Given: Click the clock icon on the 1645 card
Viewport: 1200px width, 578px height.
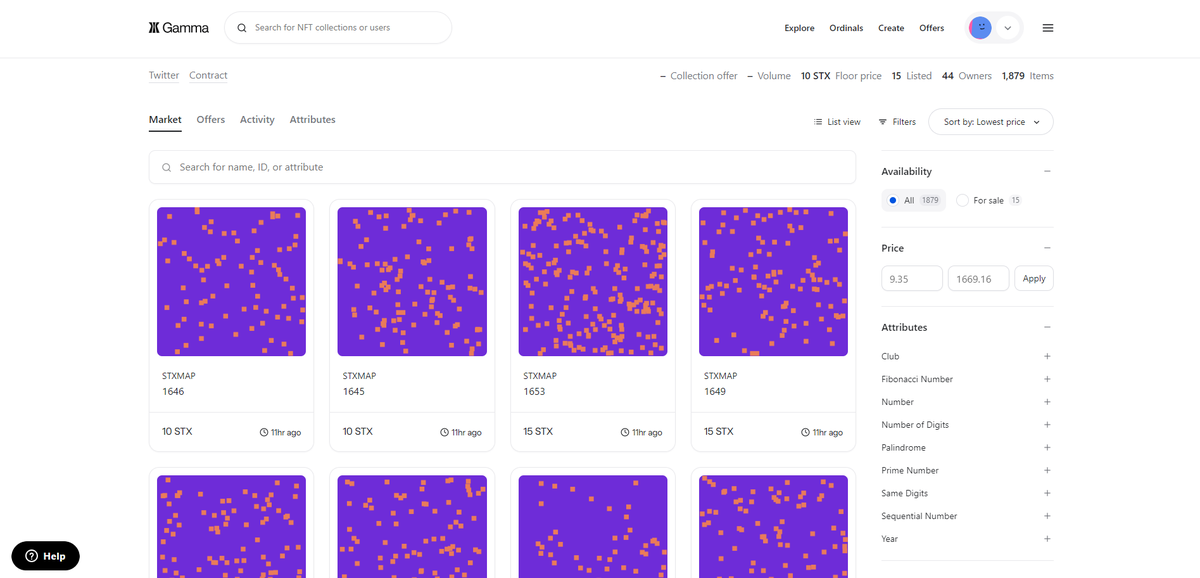Looking at the screenshot, I should [445, 433].
